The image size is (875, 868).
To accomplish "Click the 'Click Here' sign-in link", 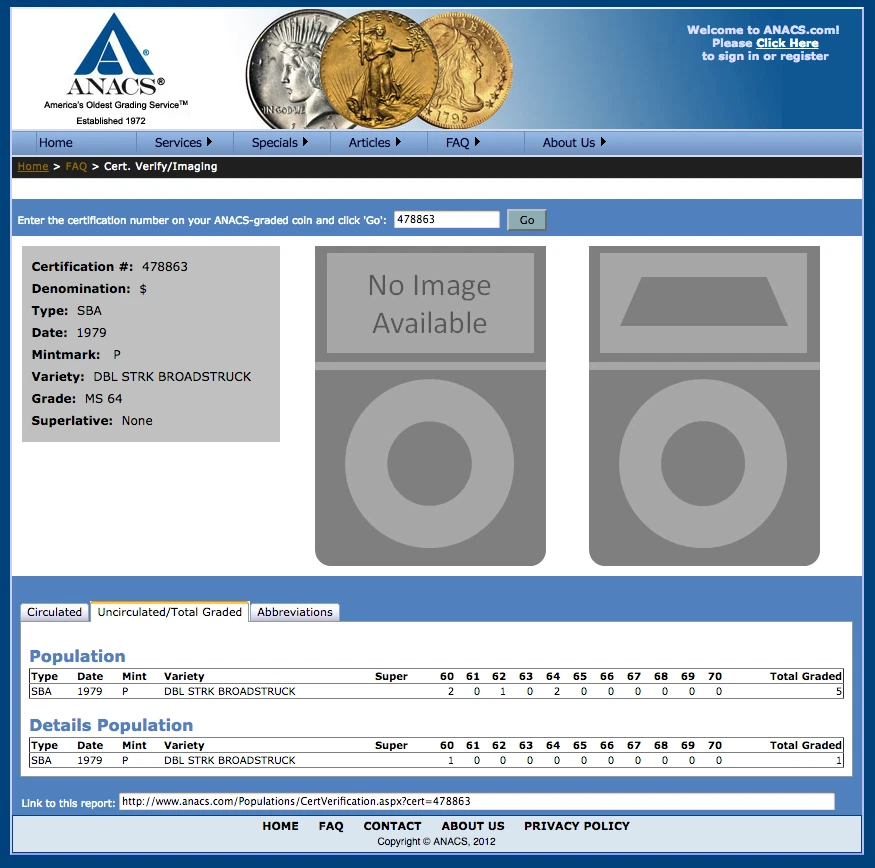I will tap(787, 43).
